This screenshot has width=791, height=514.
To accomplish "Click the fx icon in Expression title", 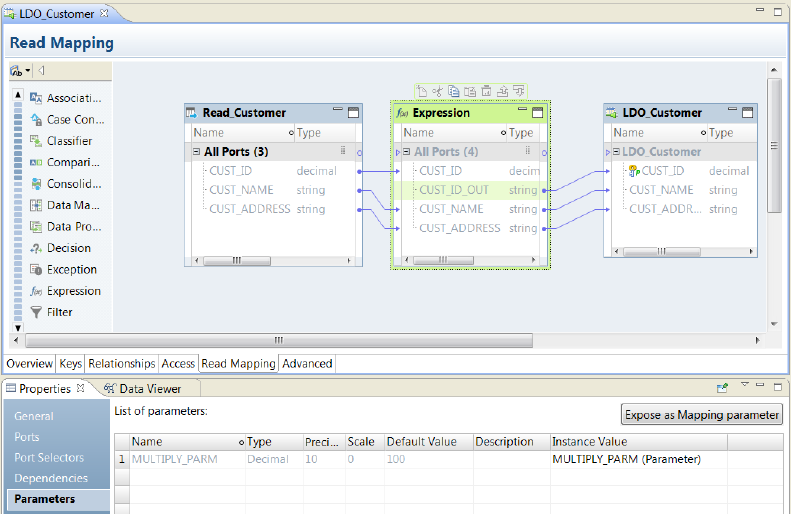I will tap(402, 113).
